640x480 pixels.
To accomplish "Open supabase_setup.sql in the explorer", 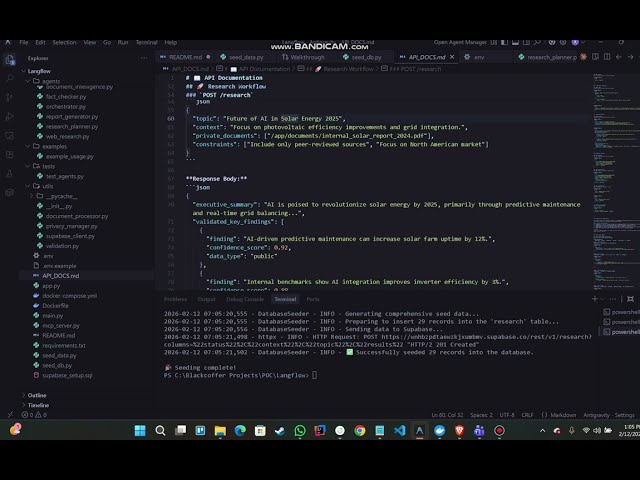I will [x=67, y=376].
